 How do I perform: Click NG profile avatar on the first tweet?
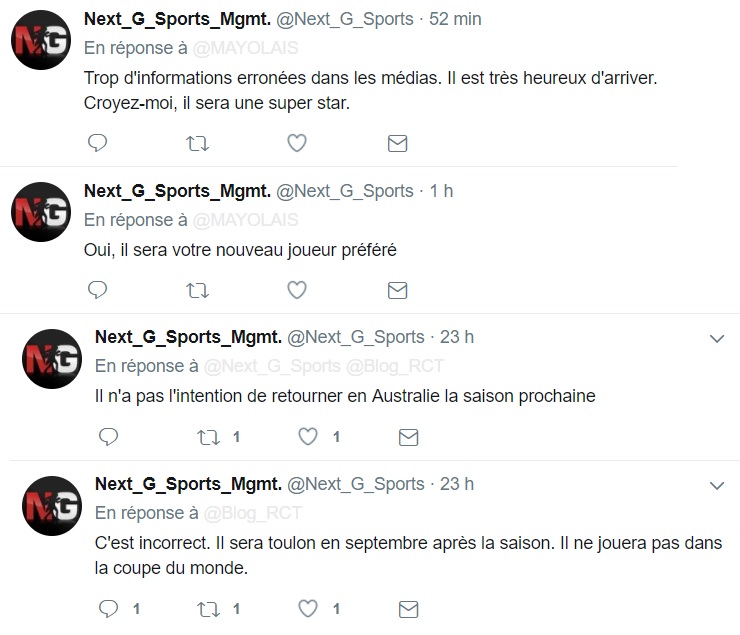coord(41,40)
